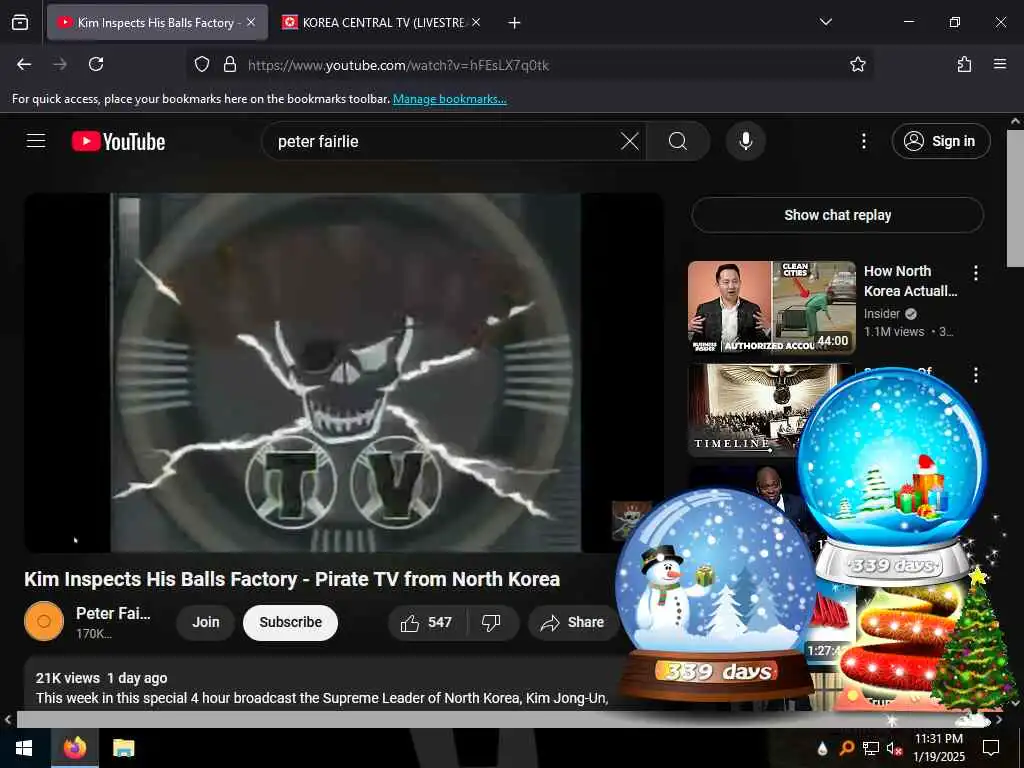Image resolution: width=1024 pixels, height=768 pixels.
Task: Open the Timeline documentary thumbnail
Action: point(744,409)
